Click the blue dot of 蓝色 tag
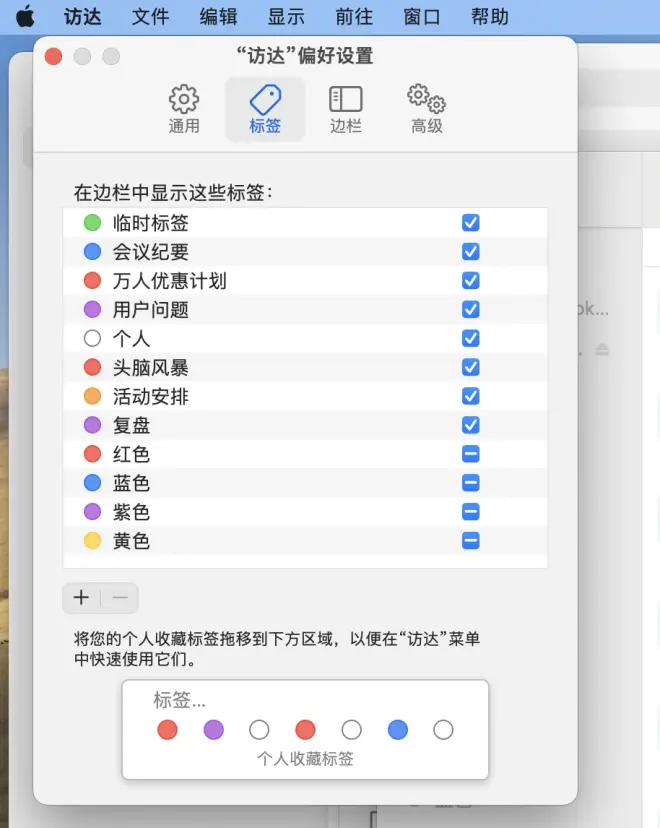This screenshot has height=828, width=660. [92, 483]
